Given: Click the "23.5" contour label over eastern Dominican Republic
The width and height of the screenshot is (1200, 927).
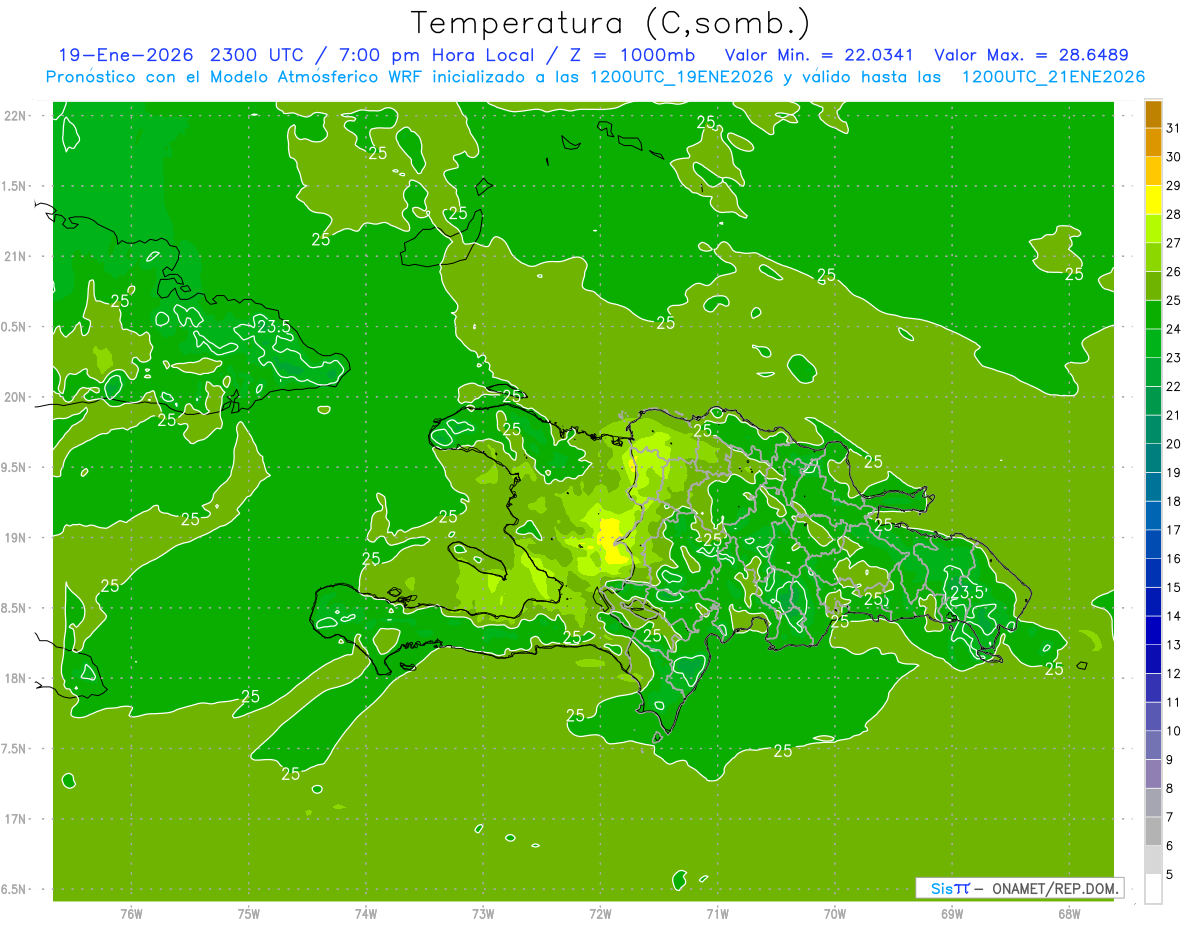Looking at the screenshot, I should pyautogui.click(x=967, y=592).
